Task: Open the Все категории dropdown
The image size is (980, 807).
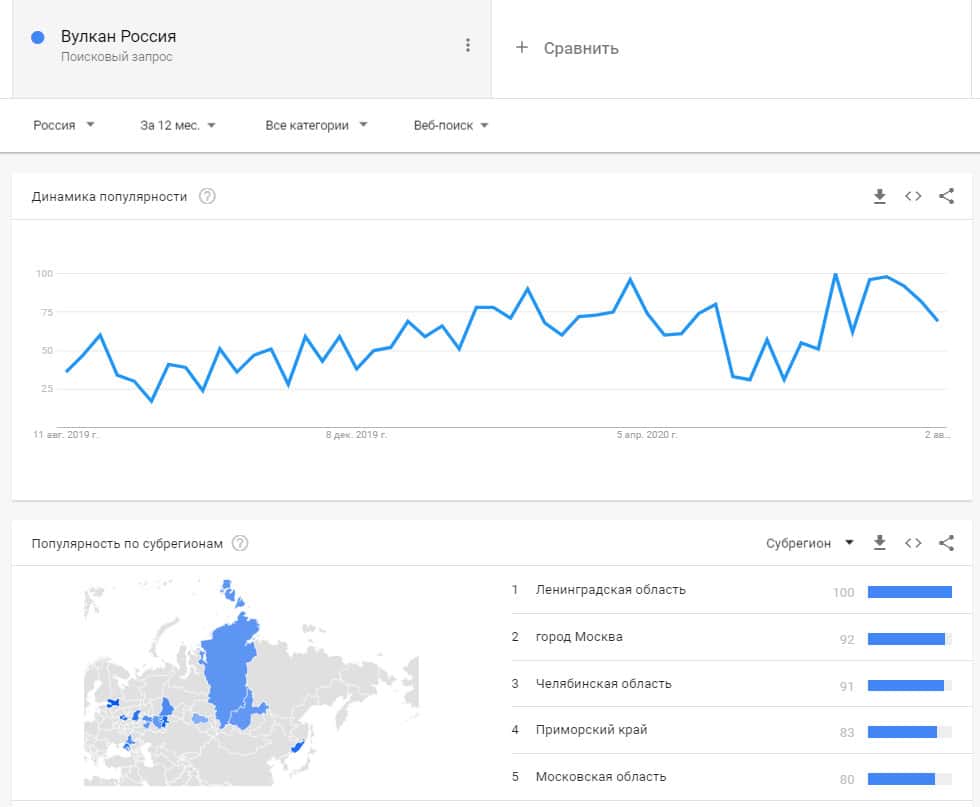Action: (316, 126)
